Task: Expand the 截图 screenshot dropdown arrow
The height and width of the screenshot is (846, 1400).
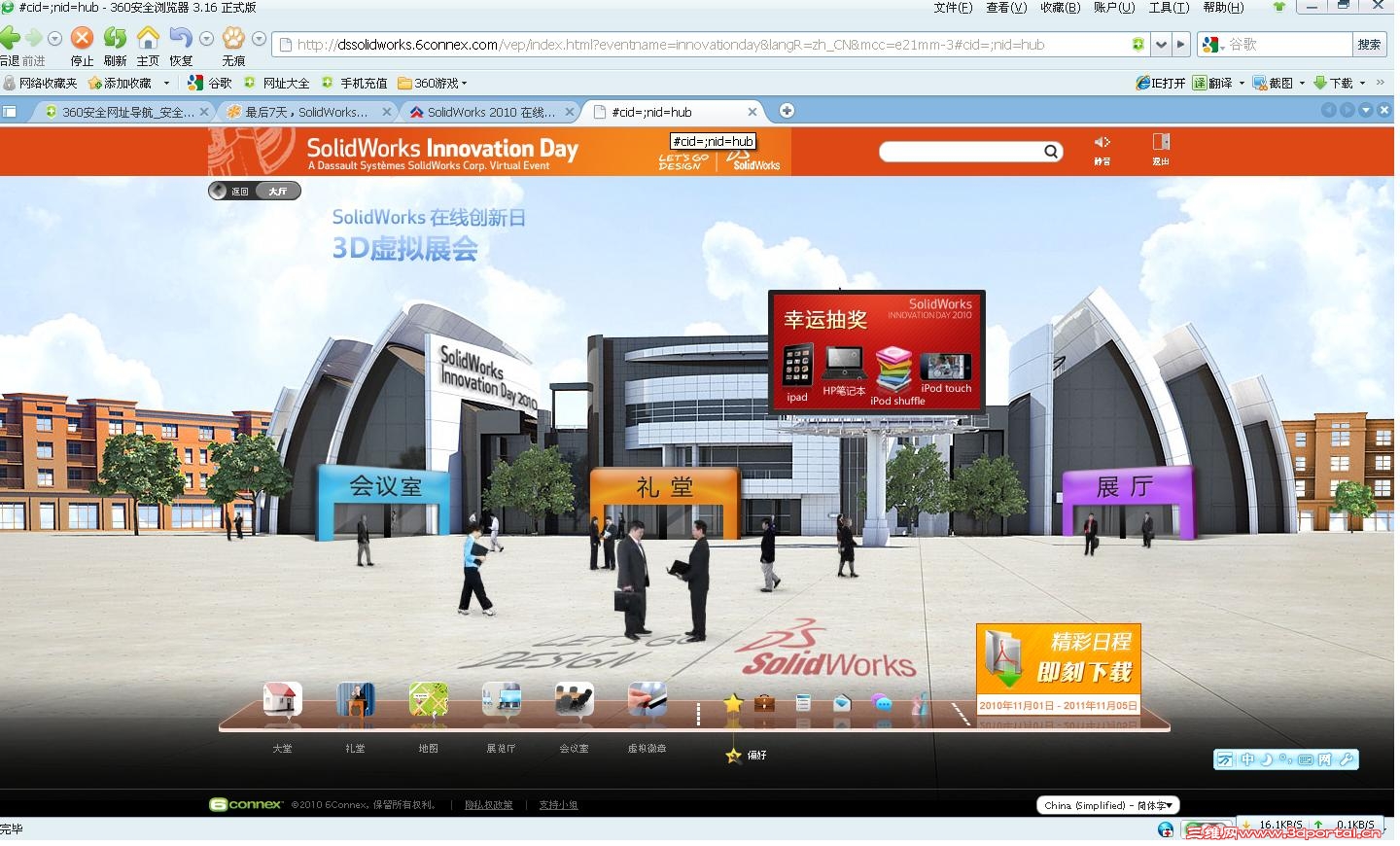Action: tap(1302, 84)
